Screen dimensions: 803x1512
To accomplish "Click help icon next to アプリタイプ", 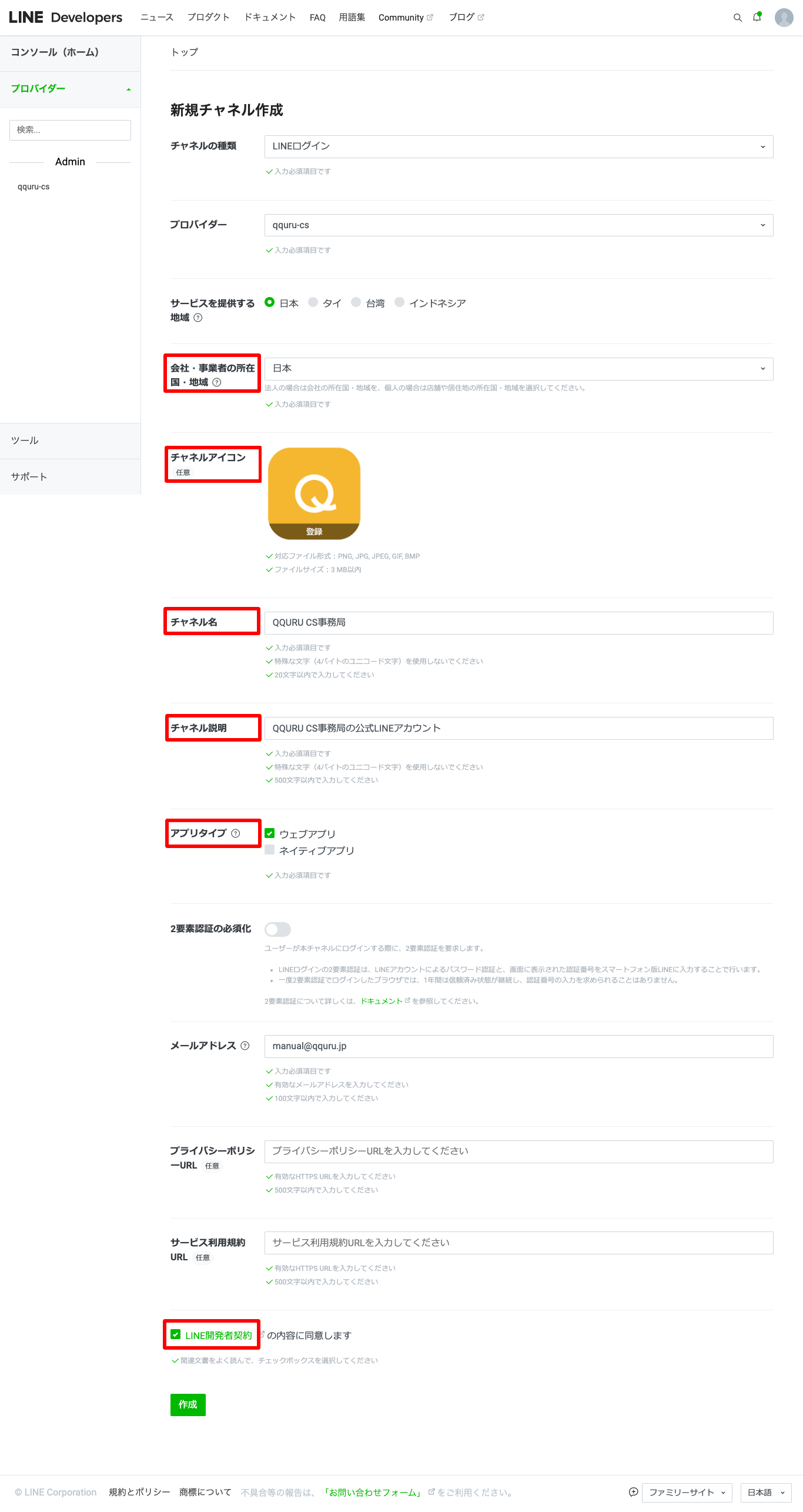I will coord(236,833).
